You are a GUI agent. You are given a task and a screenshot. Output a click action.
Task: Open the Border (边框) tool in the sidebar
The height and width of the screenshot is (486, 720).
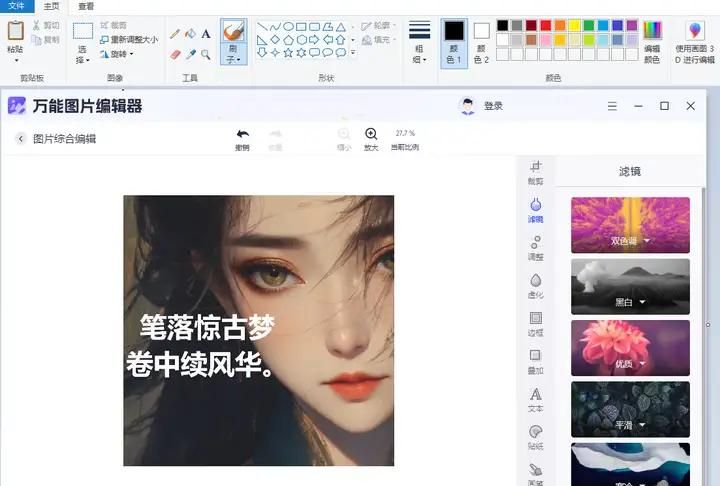pos(535,324)
